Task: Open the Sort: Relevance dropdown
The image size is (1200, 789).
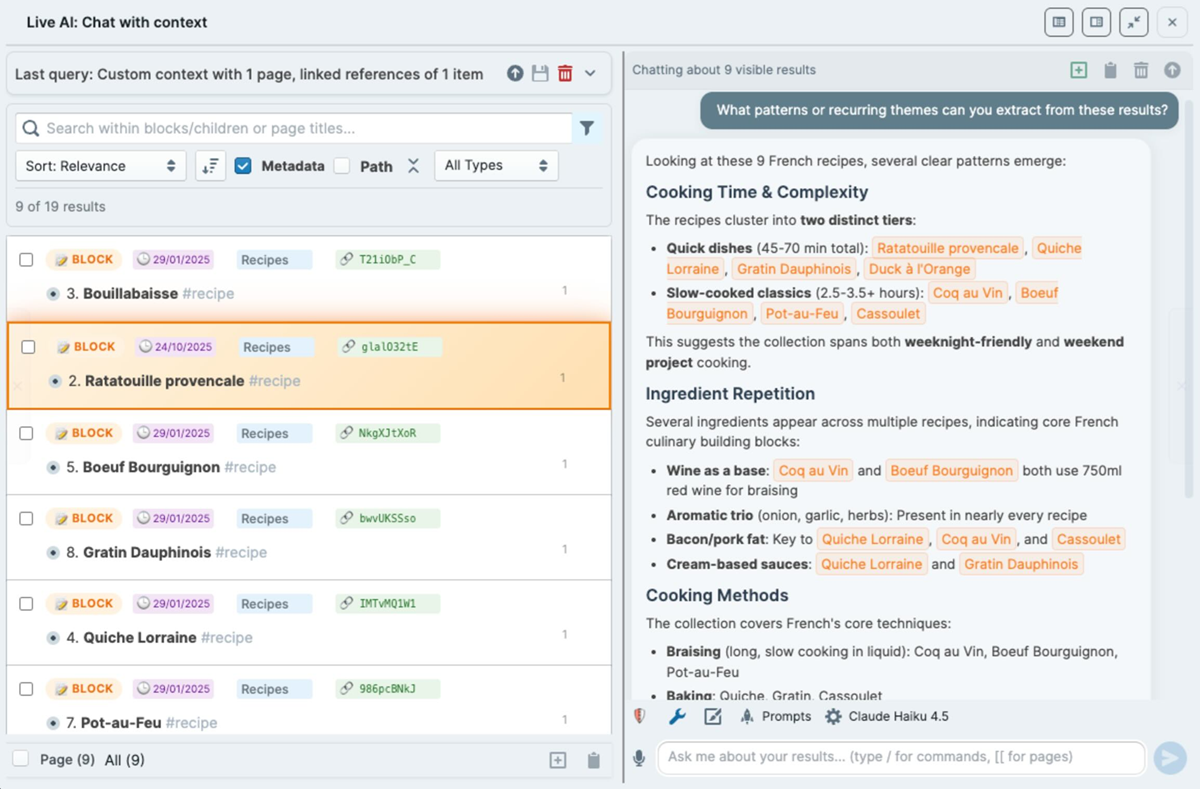Action: [x=100, y=166]
